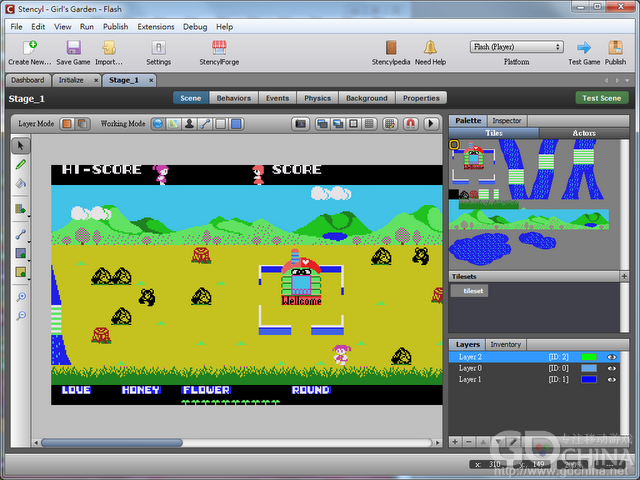Click the move layer up arrow
The width and height of the screenshot is (640, 480).
[483, 442]
